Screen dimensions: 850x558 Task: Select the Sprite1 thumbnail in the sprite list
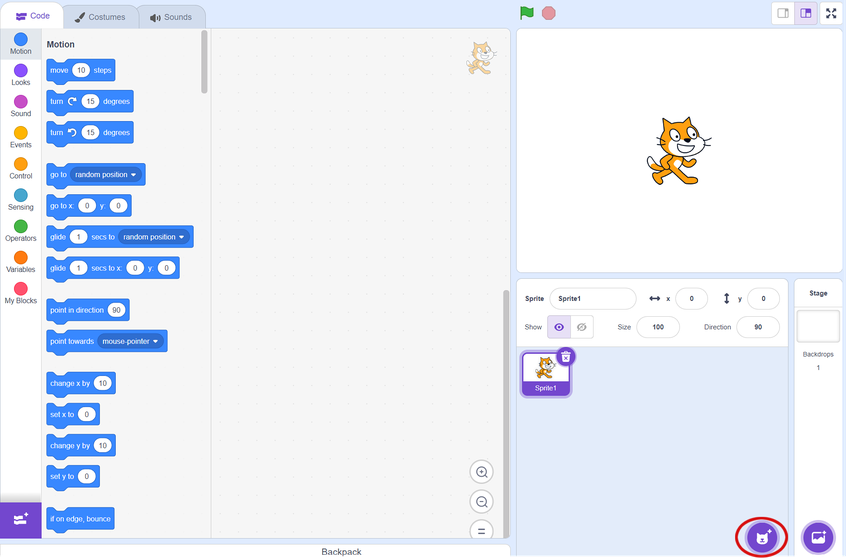548,375
